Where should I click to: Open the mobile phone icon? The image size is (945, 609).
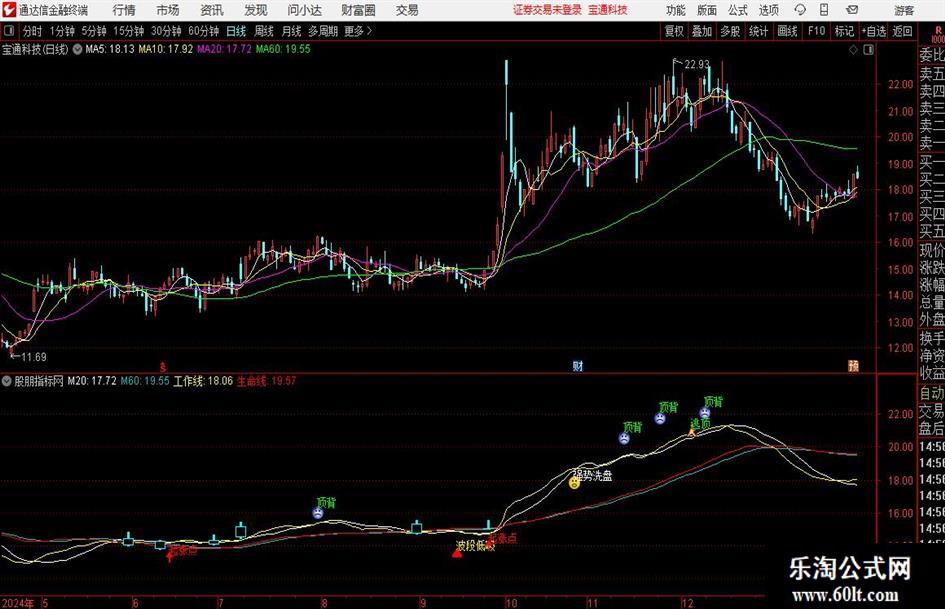click(x=824, y=10)
